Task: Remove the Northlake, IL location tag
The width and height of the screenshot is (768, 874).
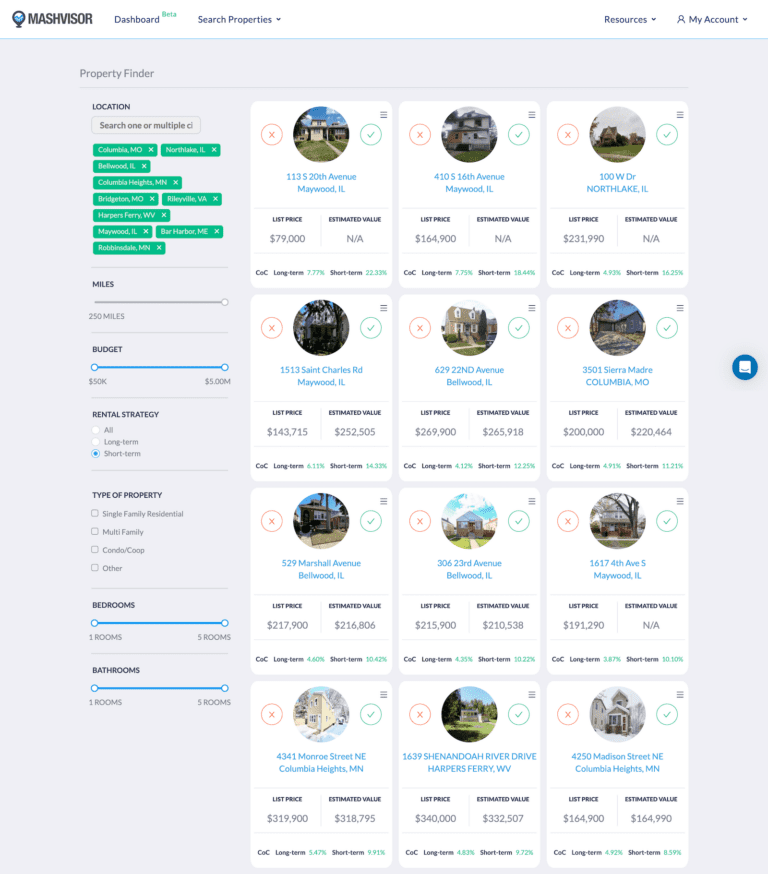Action: tap(214, 150)
